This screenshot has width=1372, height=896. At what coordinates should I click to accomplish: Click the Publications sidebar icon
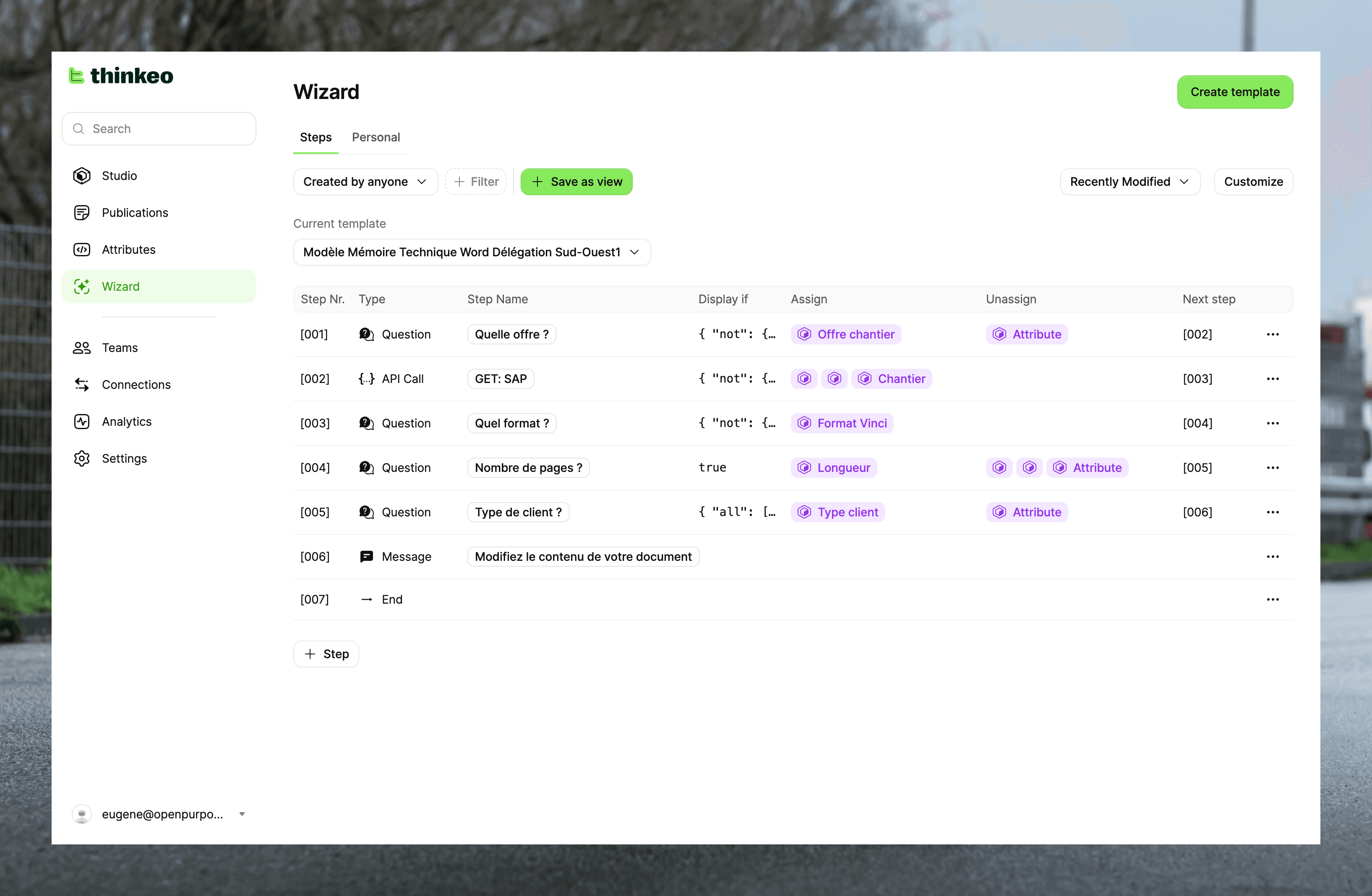82,213
